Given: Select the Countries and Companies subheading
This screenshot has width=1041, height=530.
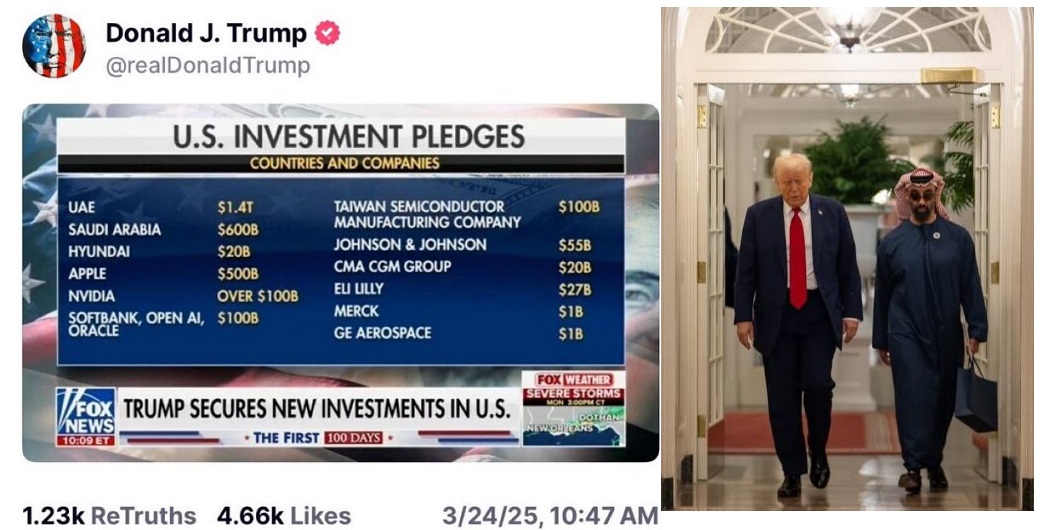Looking at the screenshot, I should [x=344, y=163].
